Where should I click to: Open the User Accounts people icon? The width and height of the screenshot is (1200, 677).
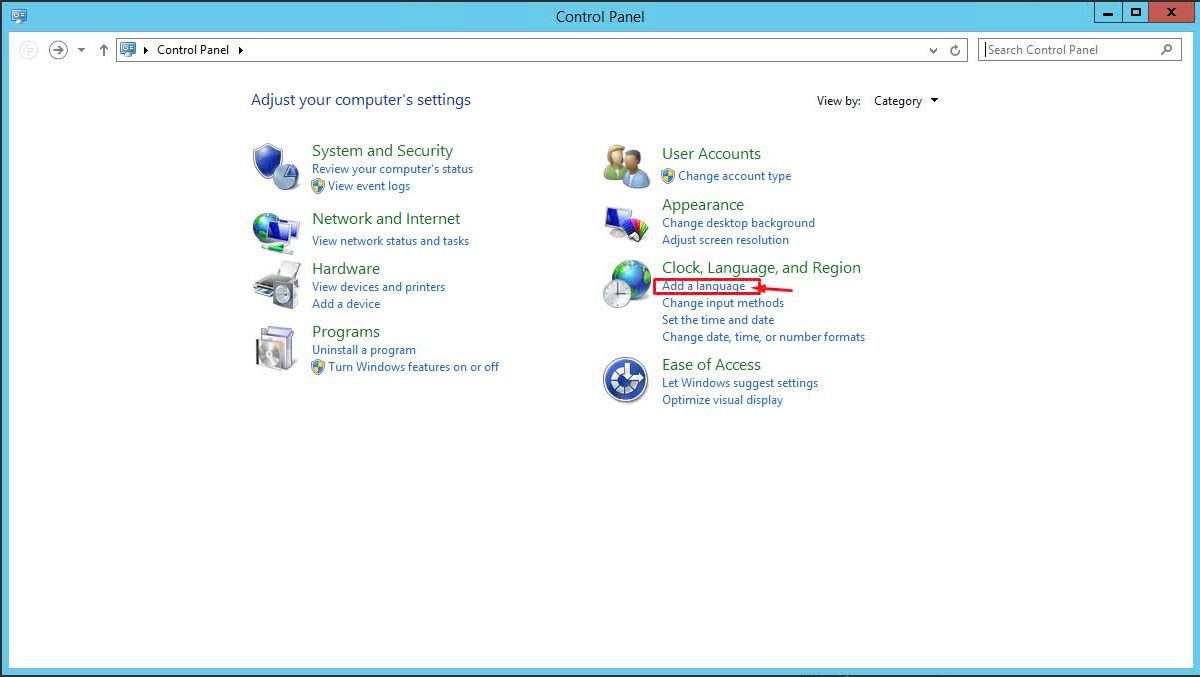coord(627,166)
